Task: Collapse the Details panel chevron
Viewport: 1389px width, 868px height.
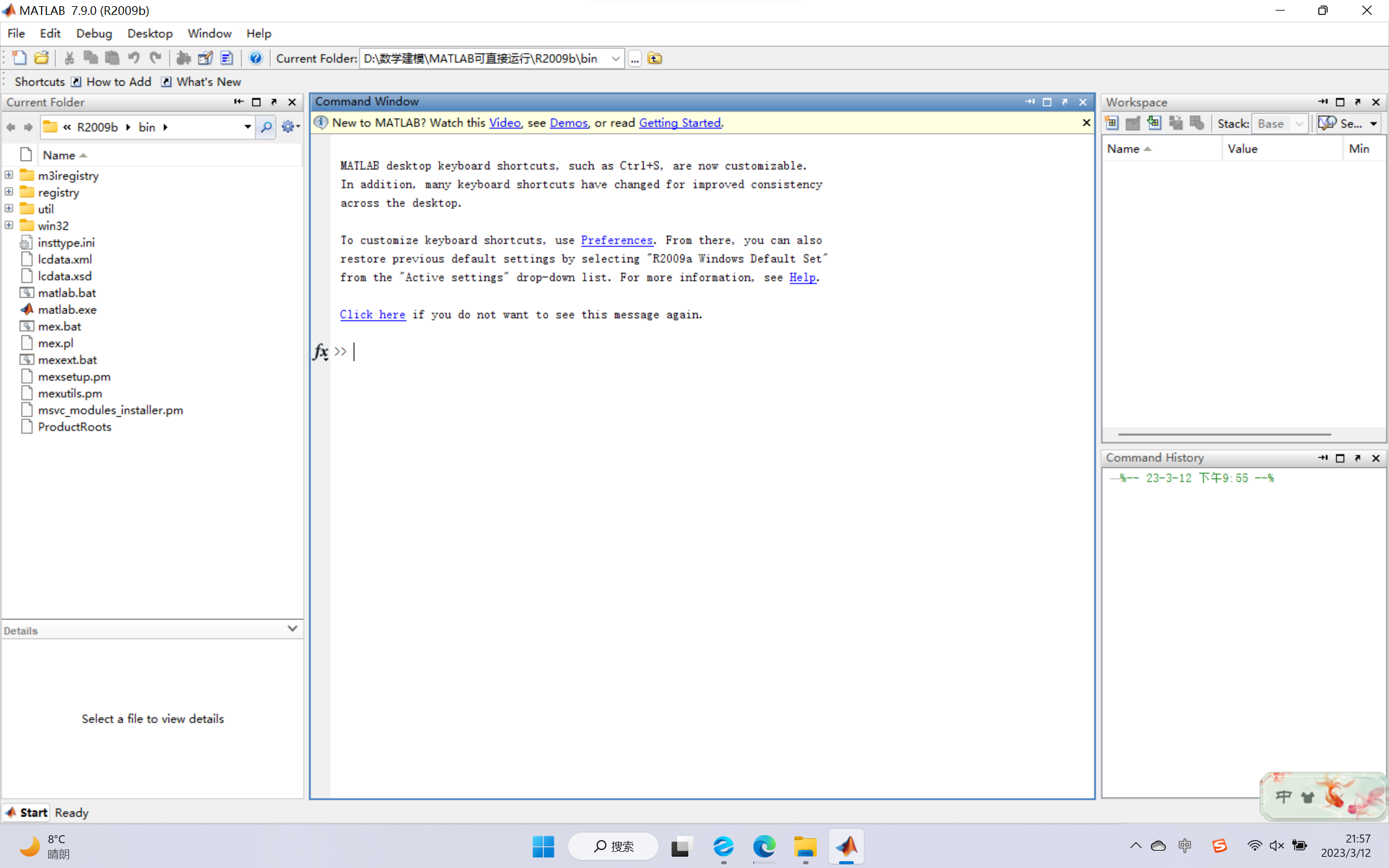Action: tap(293, 629)
